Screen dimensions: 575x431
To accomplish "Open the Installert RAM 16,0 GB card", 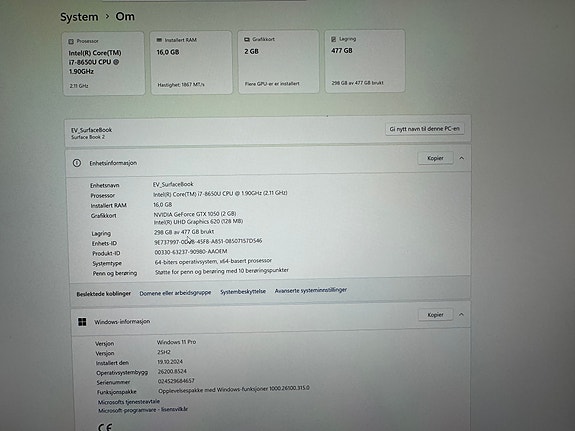I will point(191,62).
